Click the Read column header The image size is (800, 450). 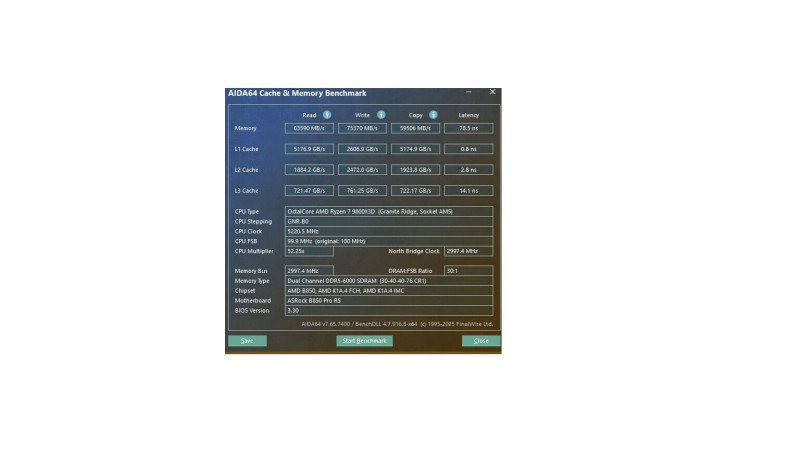coord(309,115)
